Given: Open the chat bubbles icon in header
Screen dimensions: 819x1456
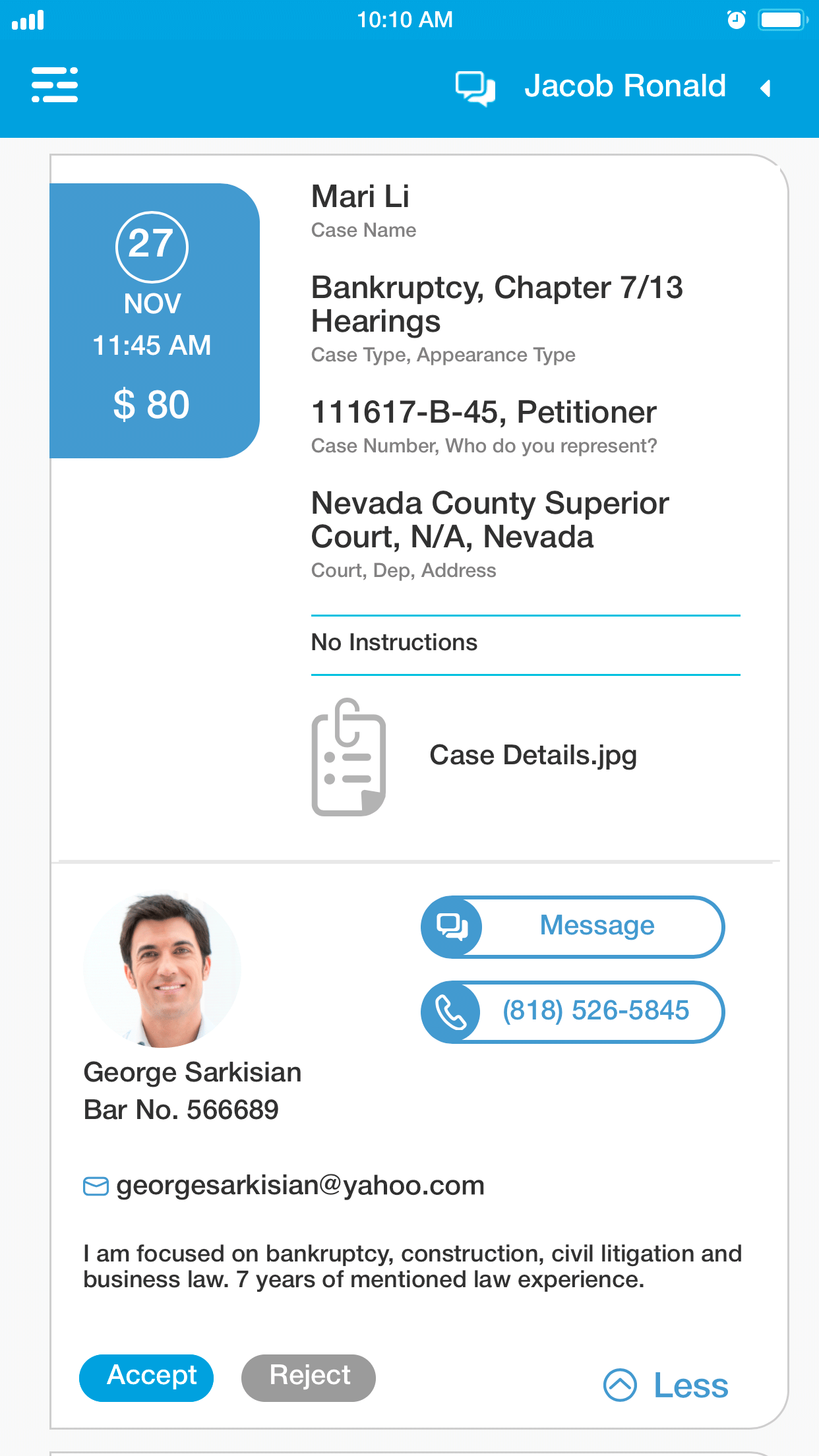Looking at the screenshot, I should point(475,88).
